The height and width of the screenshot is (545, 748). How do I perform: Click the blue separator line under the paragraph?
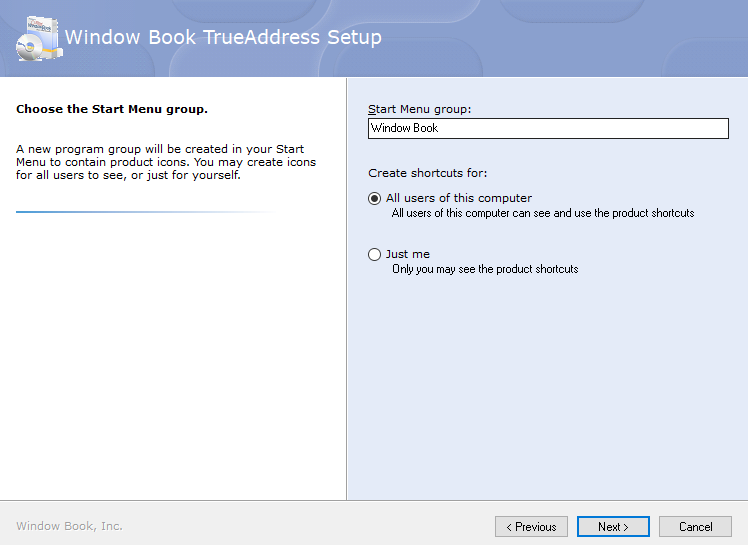click(145, 212)
